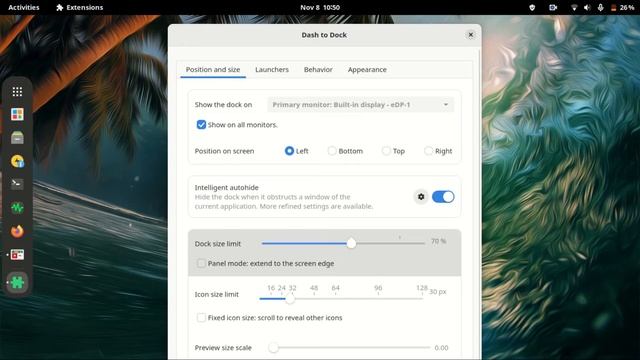This screenshot has height=360, width=640.
Task: Click the shield icon in top bar
Action: pyautogui.click(x=532, y=7)
